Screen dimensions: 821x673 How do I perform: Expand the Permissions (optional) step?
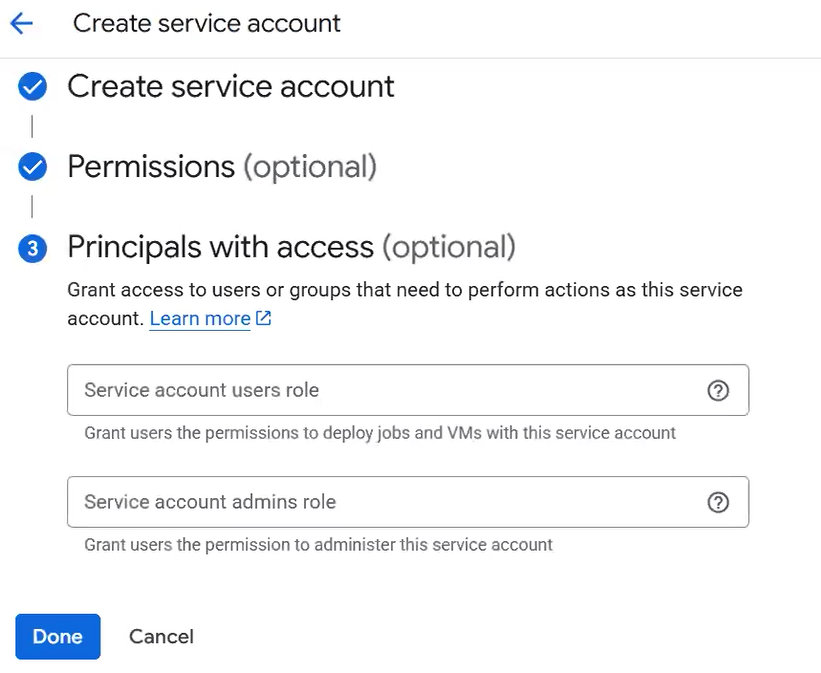(x=221, y=167)
